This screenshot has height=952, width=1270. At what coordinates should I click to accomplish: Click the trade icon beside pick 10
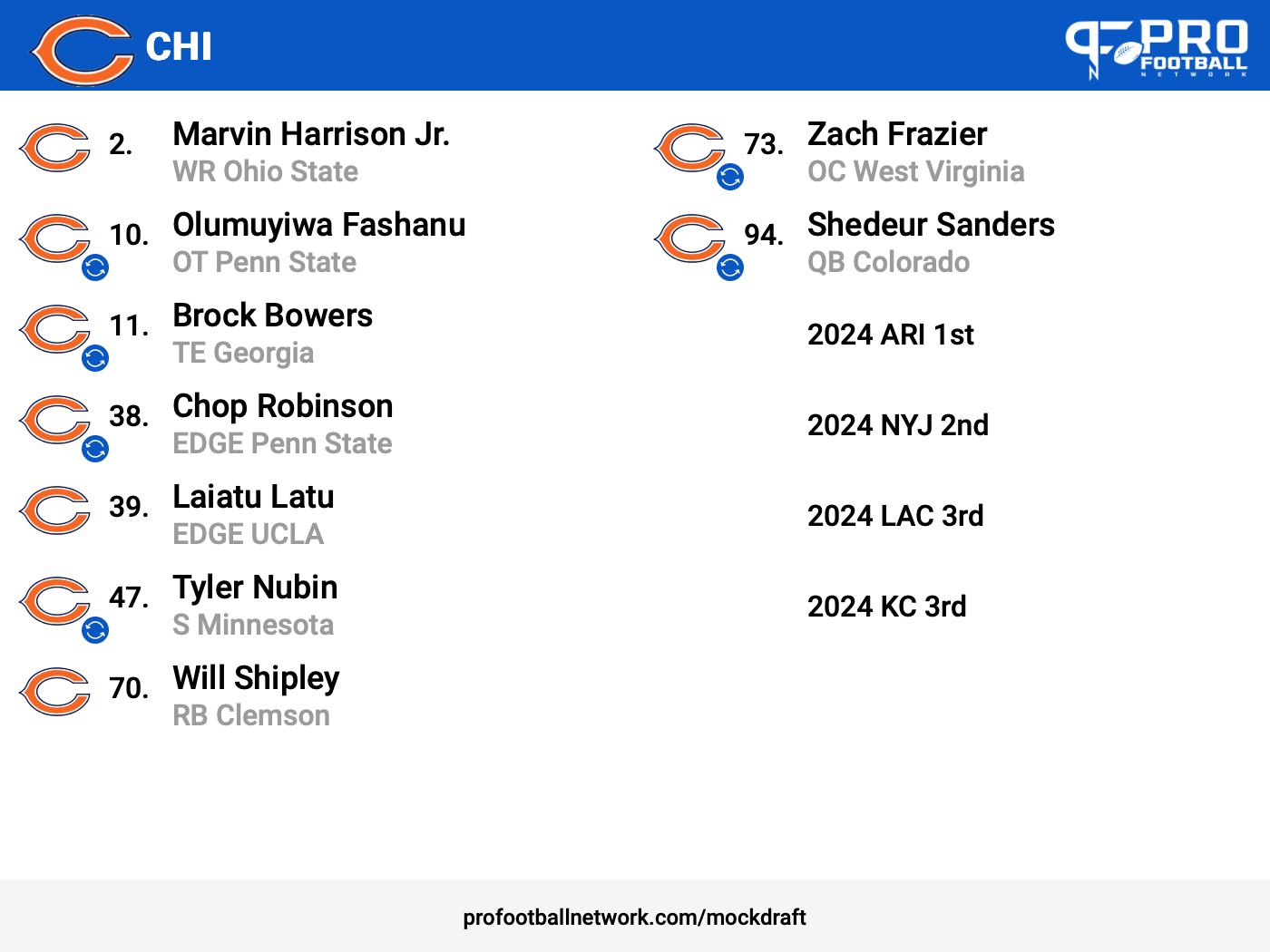pos(95,267)
